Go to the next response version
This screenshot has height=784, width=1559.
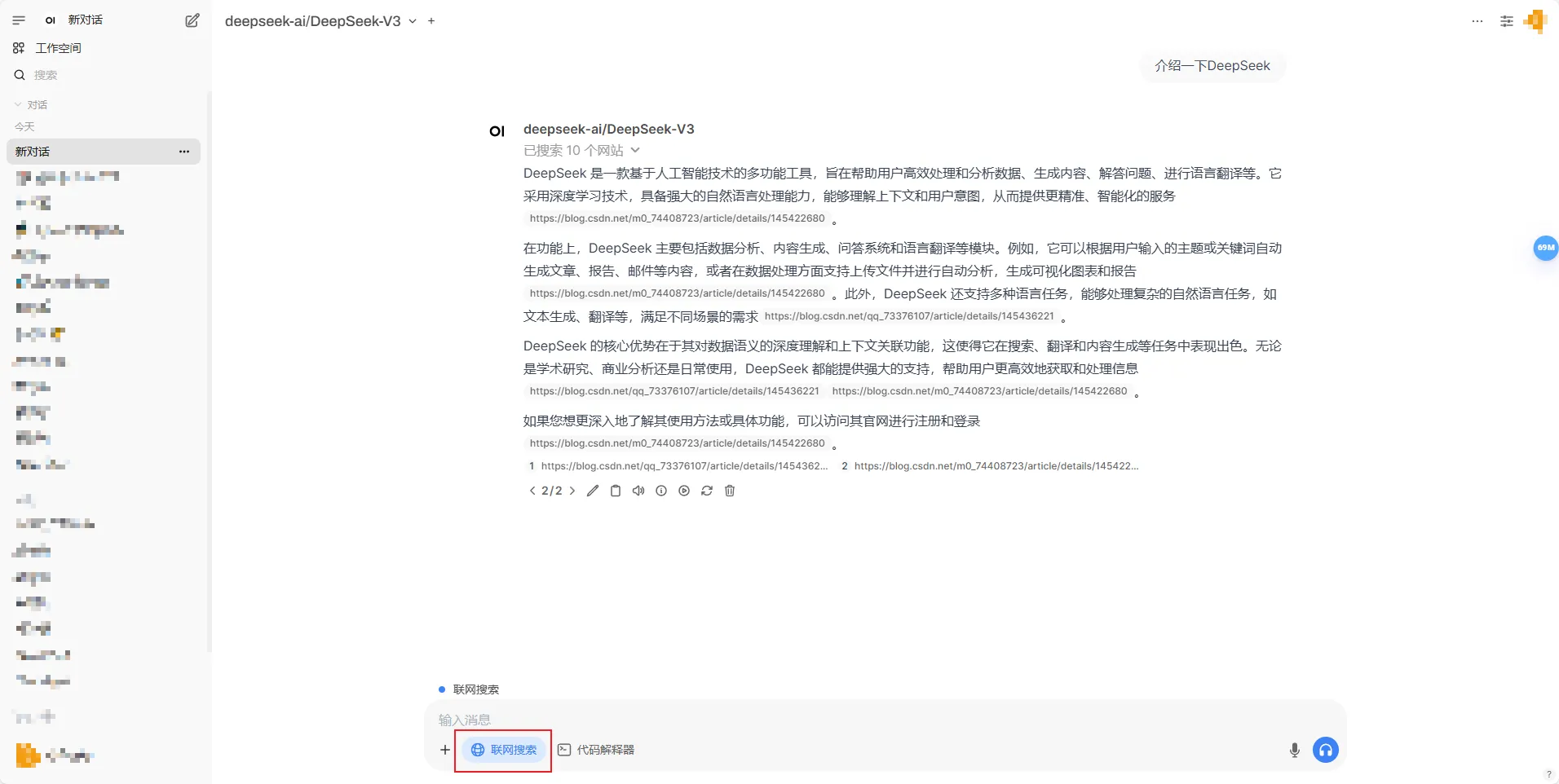[x=572, y=491]
